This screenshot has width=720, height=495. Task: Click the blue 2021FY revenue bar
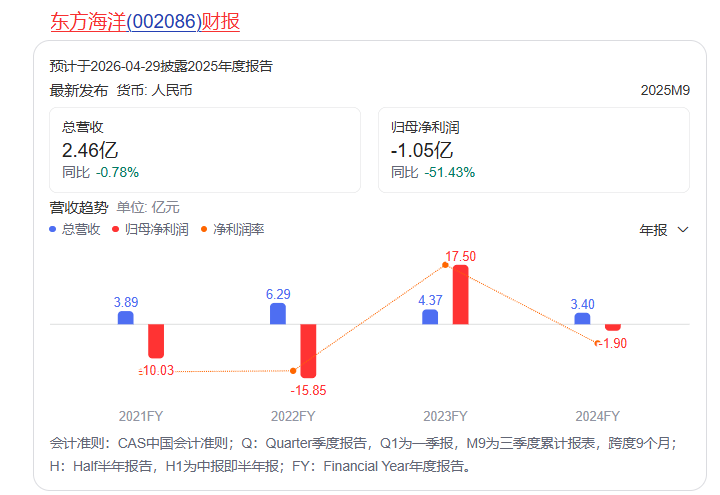coord(125,318)
